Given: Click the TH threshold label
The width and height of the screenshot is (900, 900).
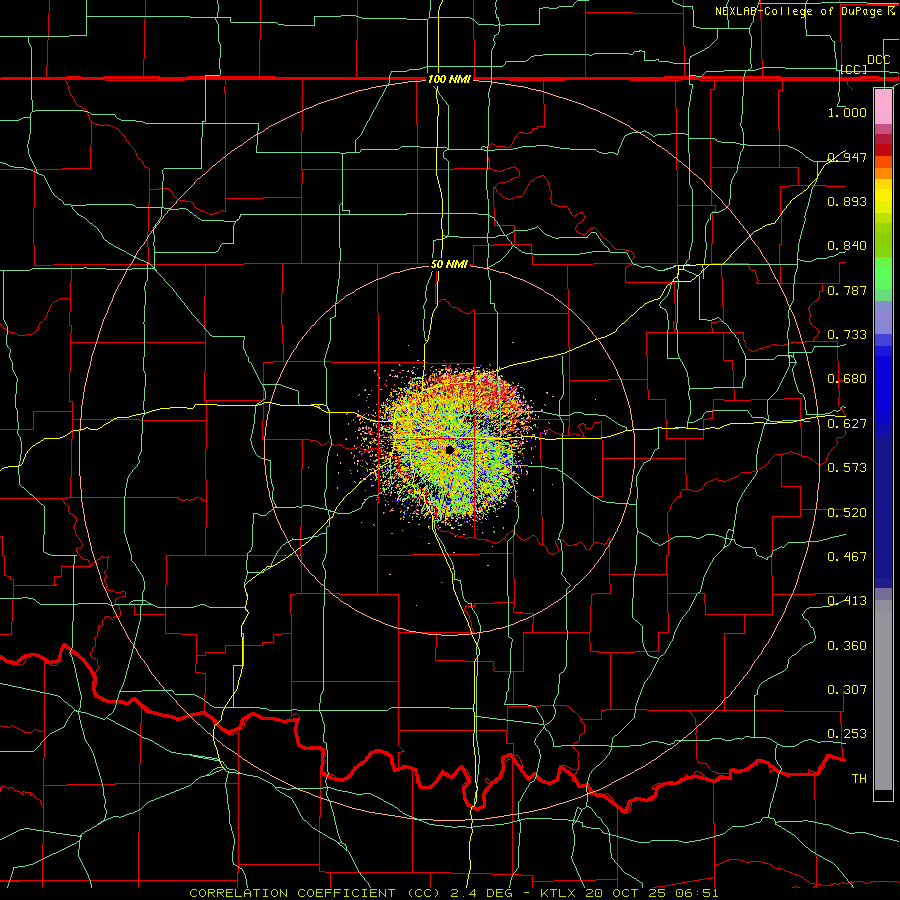Looking at the screenshot, I should 859,778.
